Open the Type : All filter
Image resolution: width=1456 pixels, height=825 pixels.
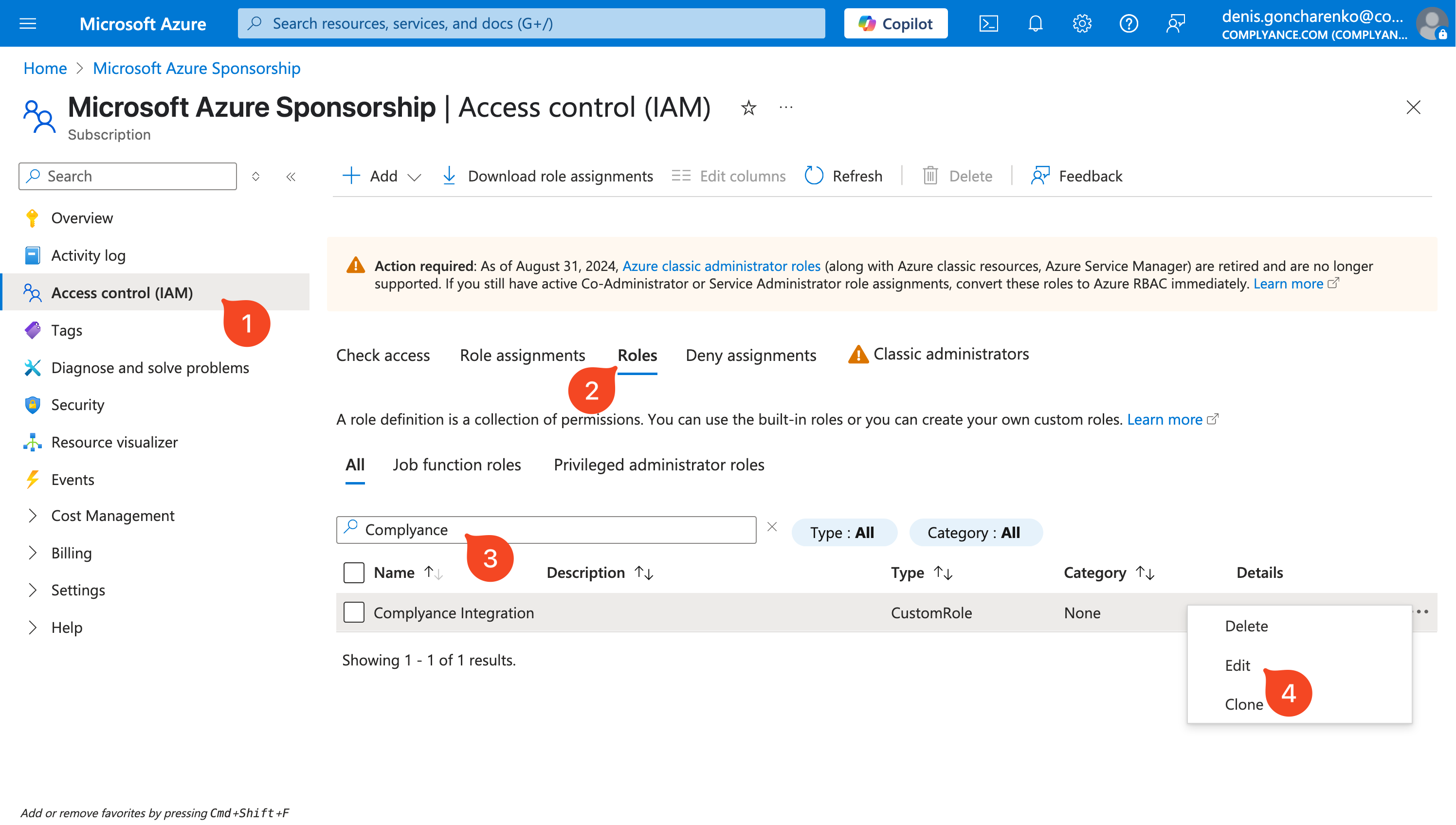pos(843,532)
